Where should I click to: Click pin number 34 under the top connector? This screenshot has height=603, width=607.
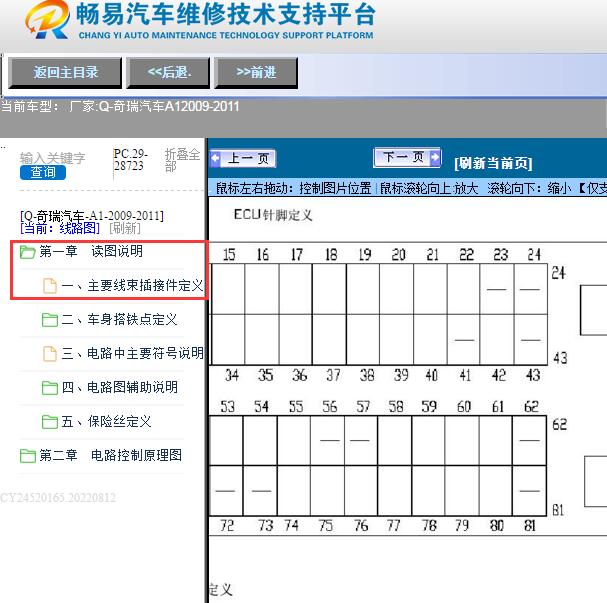(232, 375)
